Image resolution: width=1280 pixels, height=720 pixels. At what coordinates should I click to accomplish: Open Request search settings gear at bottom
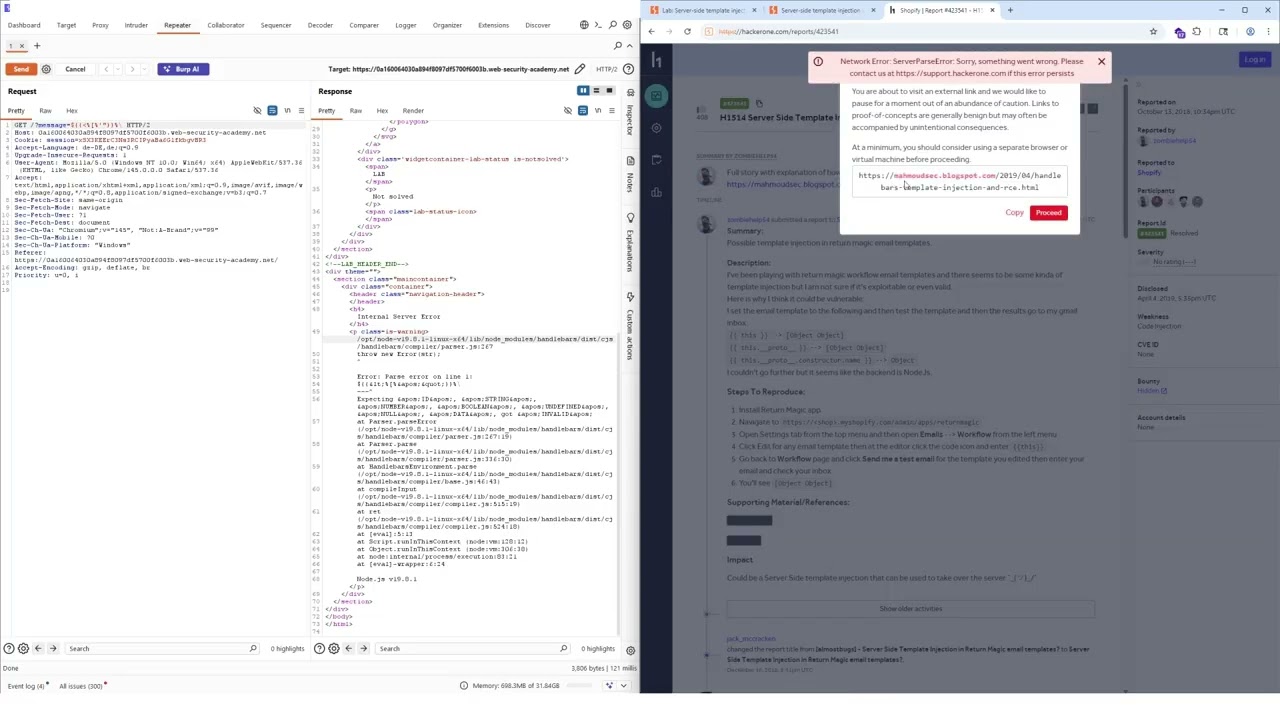point(23,649)
